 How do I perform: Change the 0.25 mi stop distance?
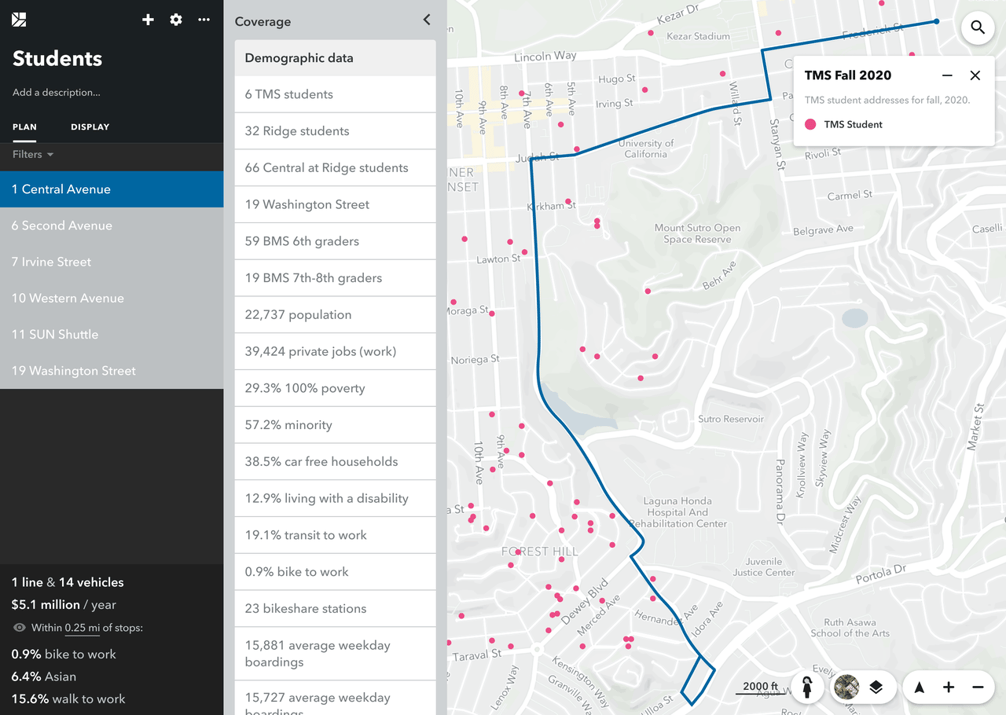point(82,628)
